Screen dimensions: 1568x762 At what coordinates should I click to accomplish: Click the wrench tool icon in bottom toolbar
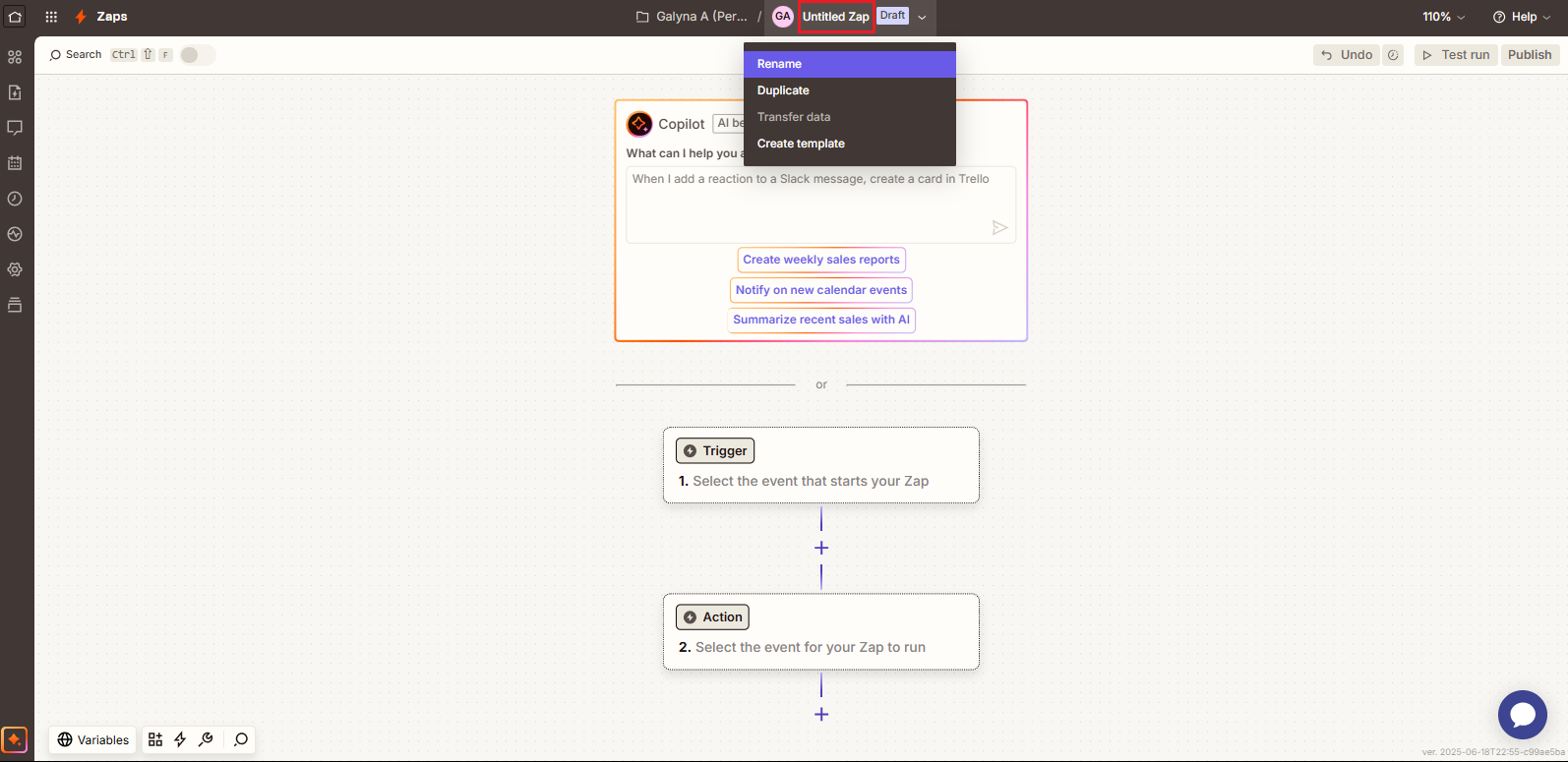pyautogui.click(x=206, y=739)
